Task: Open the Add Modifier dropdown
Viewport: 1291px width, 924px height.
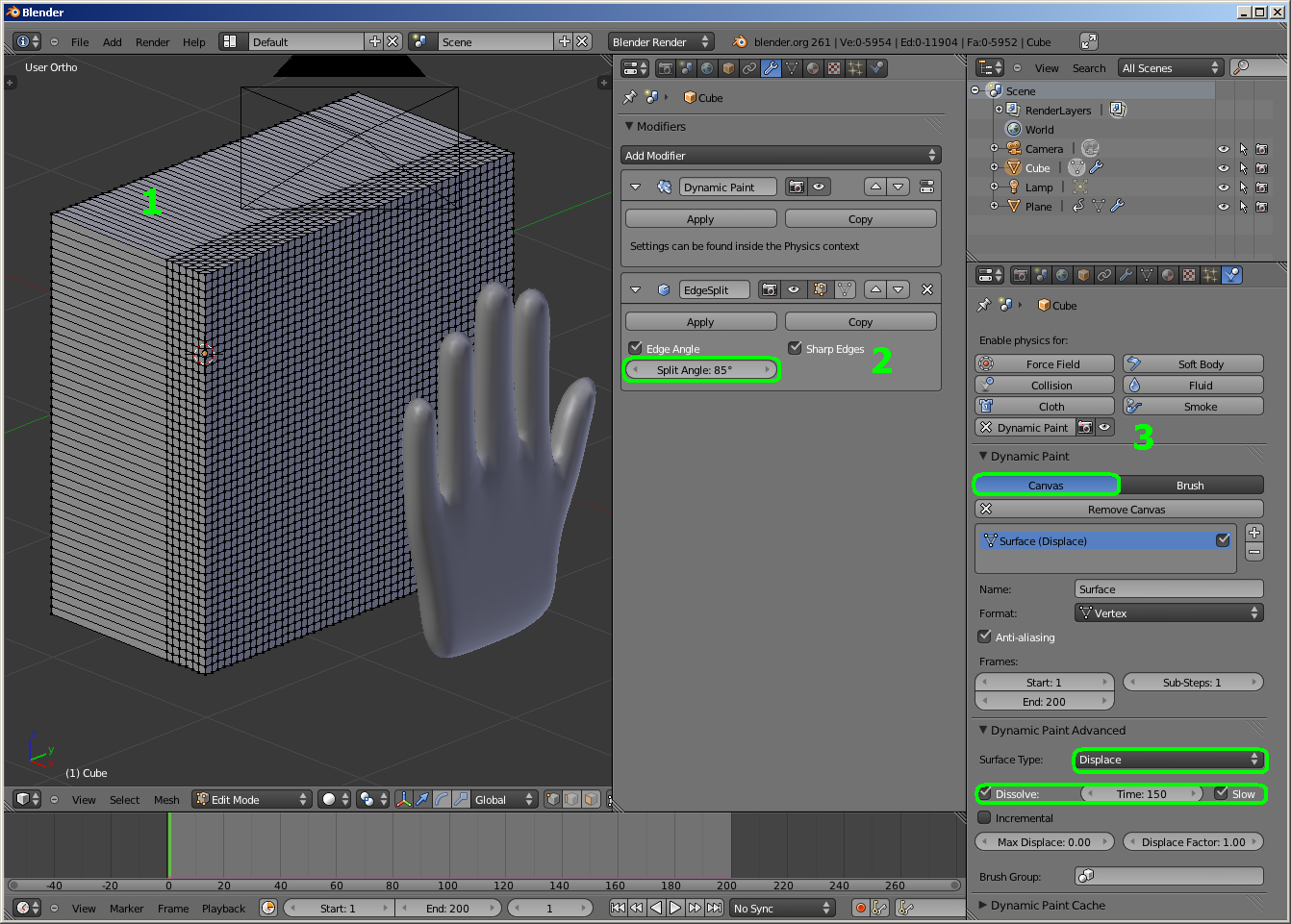Action: 780,156
